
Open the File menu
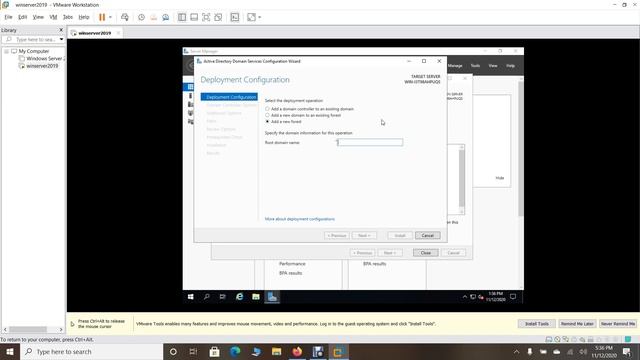click(9, 17)
